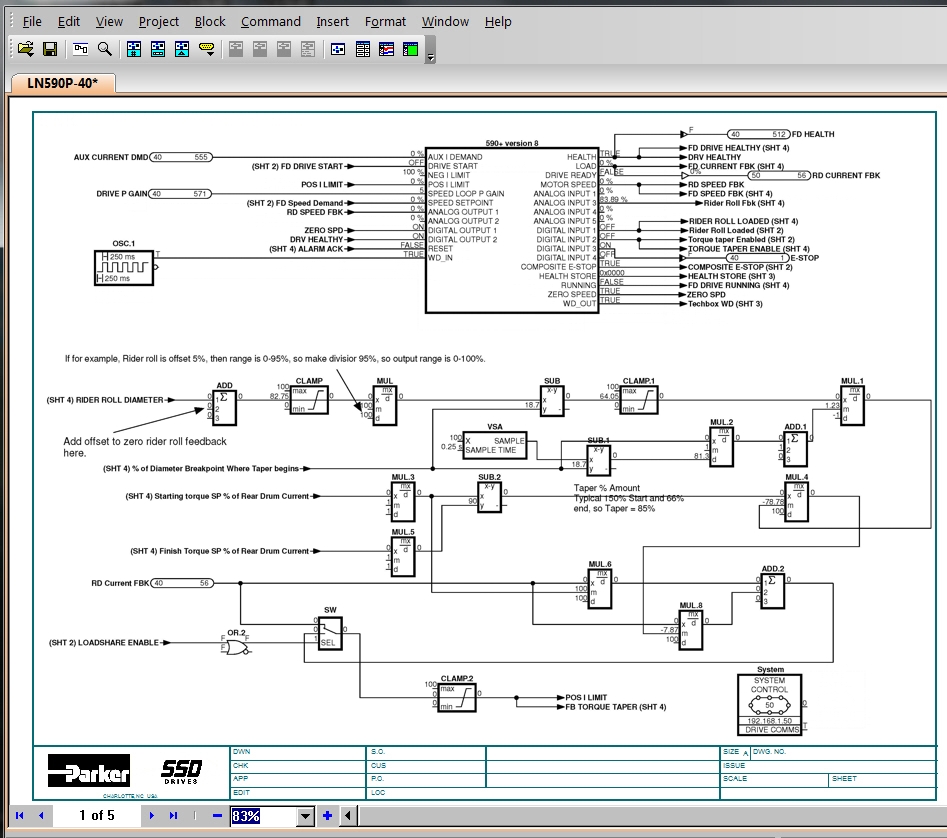
Task: Open the Project menu
Action: [x=159, y=21]
